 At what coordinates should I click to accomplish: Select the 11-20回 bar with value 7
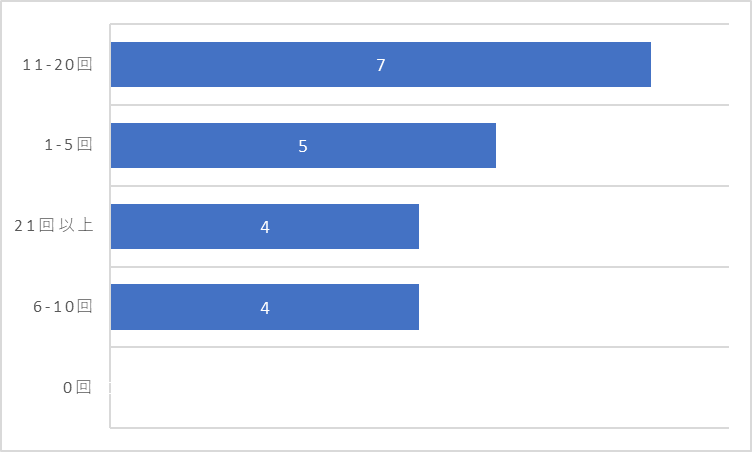pyautogui.click(x=381, y=64)
